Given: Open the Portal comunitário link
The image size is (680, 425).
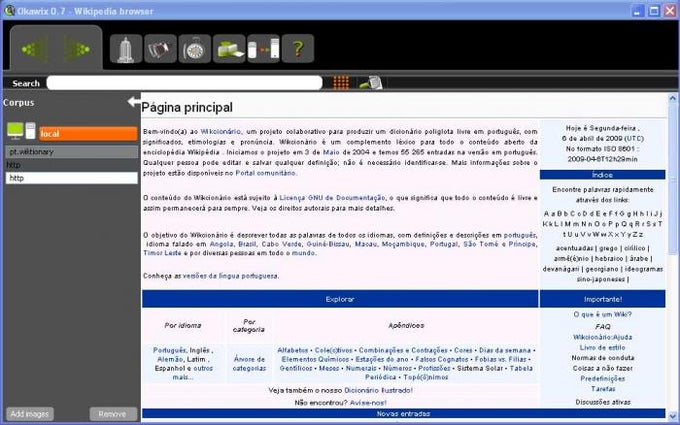Looking at the screenshot, I should (265, 173).
